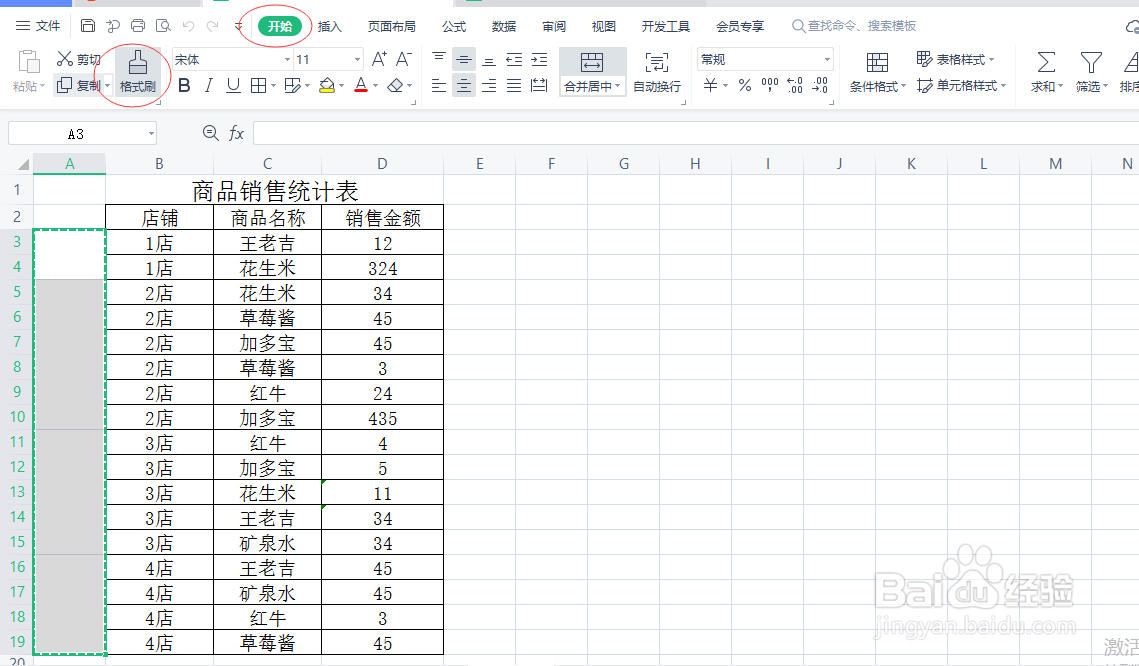Click the Print icon in quick access toolbar

click(138, 26)
